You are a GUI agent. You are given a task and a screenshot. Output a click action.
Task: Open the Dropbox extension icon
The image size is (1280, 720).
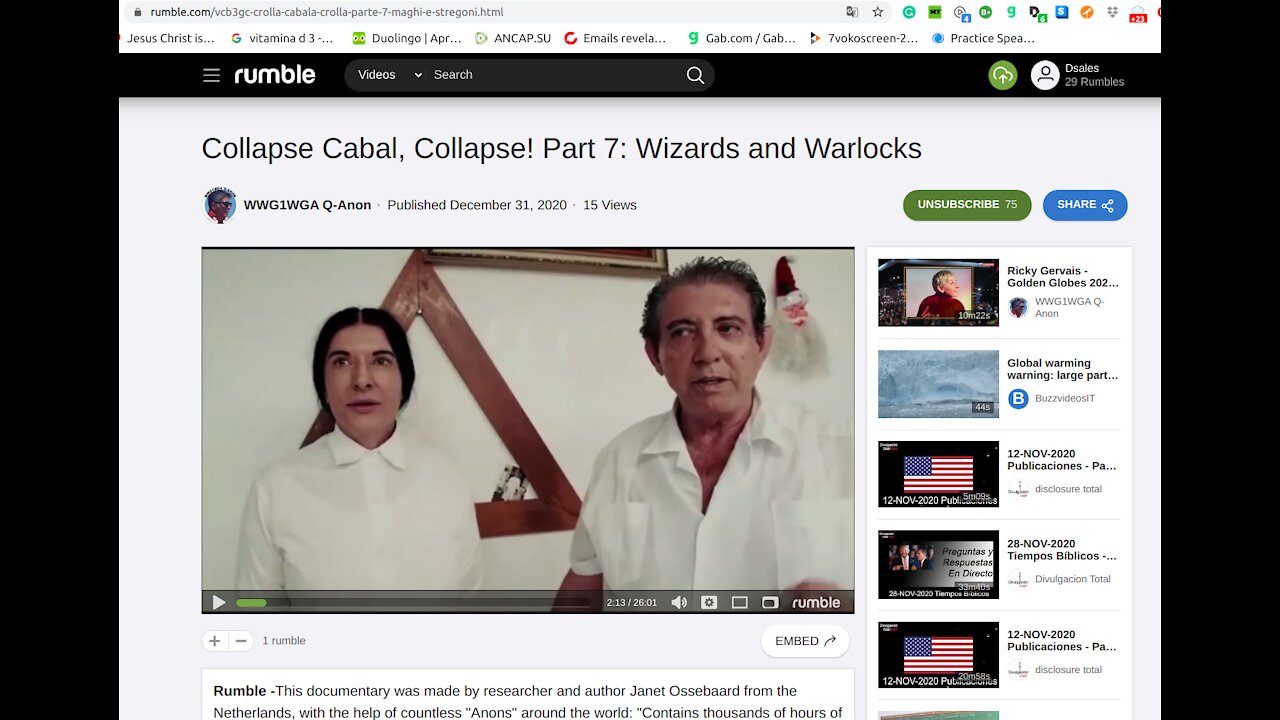click(1112, 12)
